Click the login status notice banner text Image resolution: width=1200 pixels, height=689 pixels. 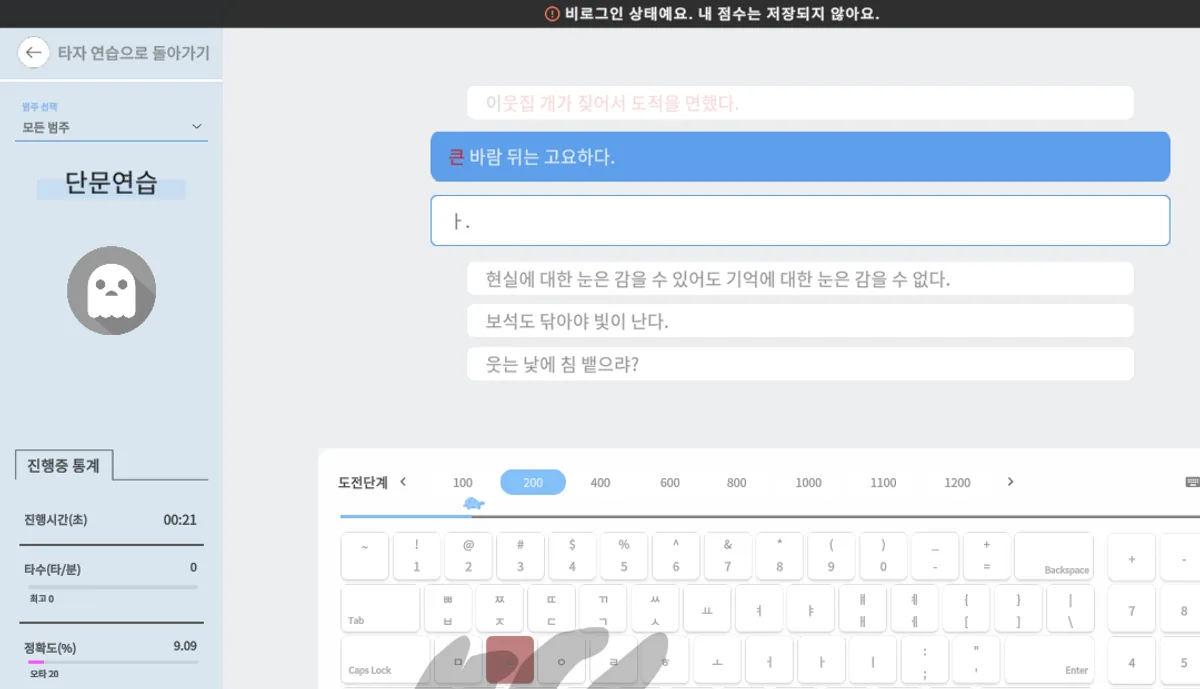pos(722,14)
